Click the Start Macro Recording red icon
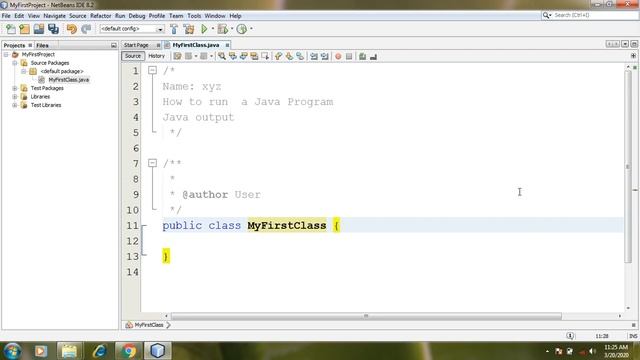 coord(338,56)
